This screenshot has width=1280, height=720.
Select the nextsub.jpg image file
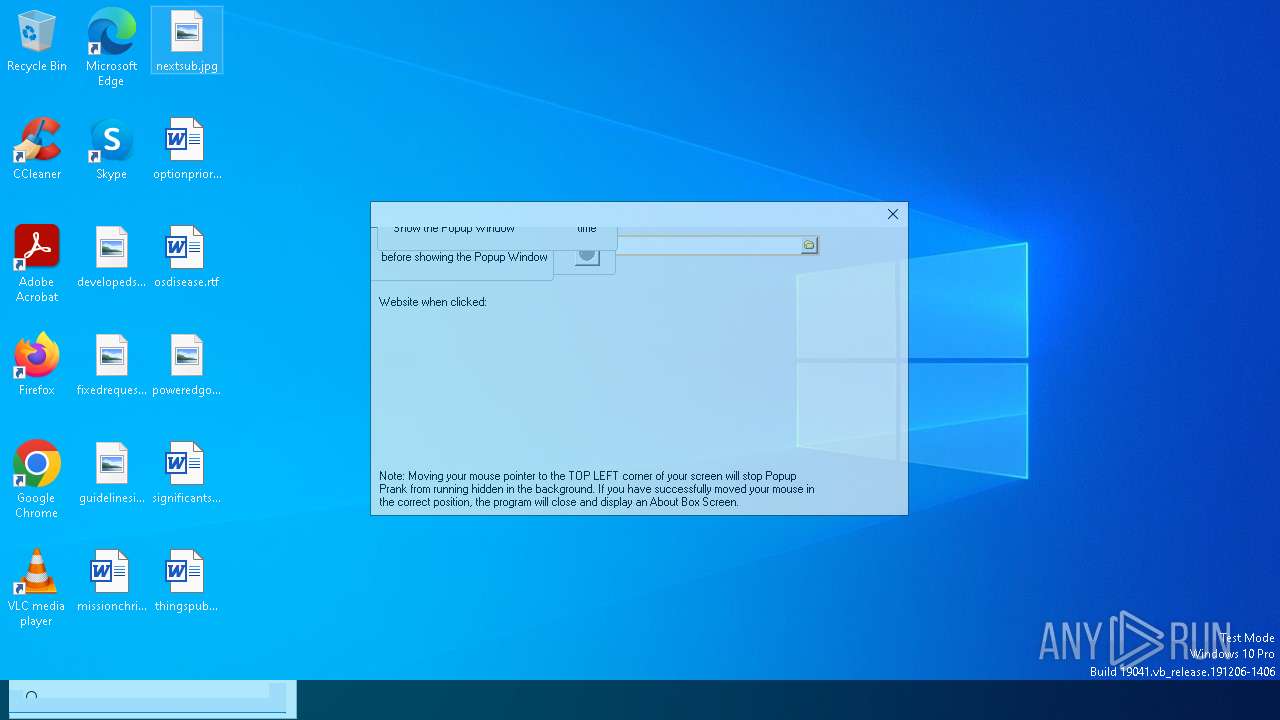187,41
